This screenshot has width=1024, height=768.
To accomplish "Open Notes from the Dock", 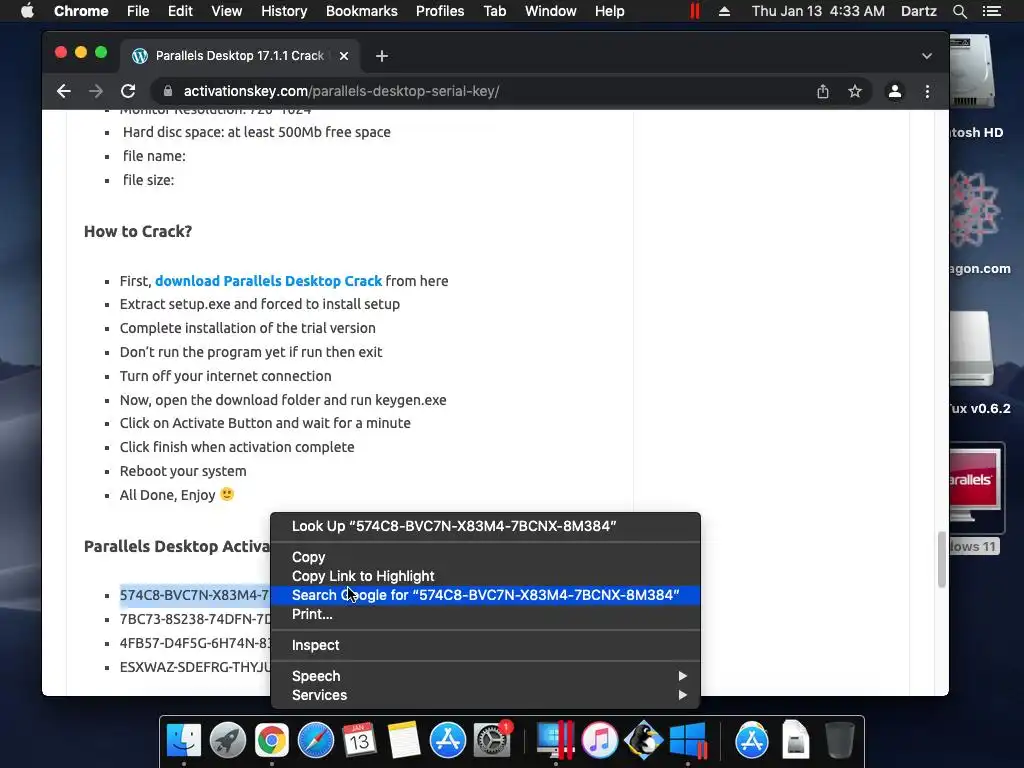I will 404,741.
